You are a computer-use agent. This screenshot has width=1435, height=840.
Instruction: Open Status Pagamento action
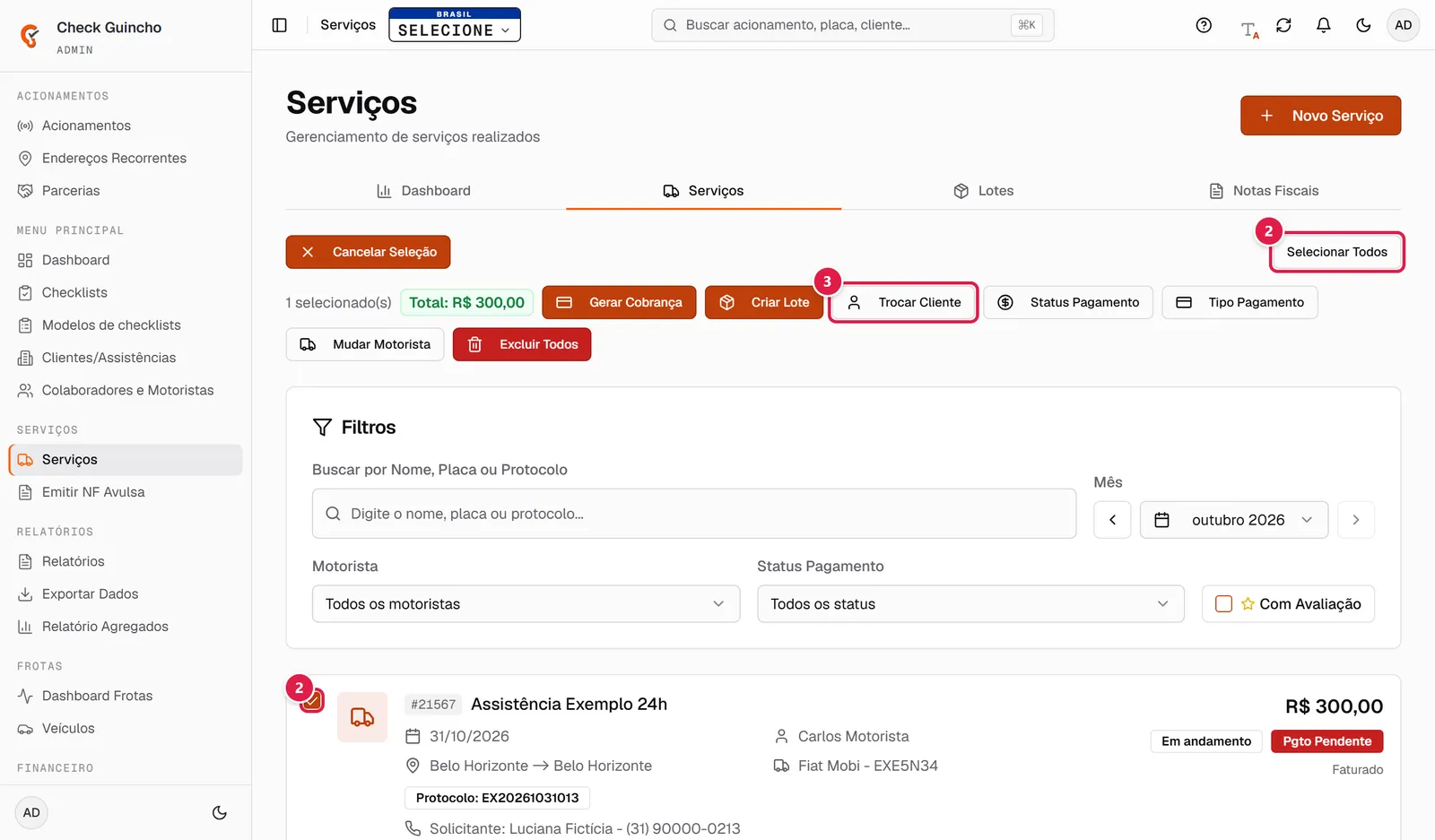tap(1068, 303)
